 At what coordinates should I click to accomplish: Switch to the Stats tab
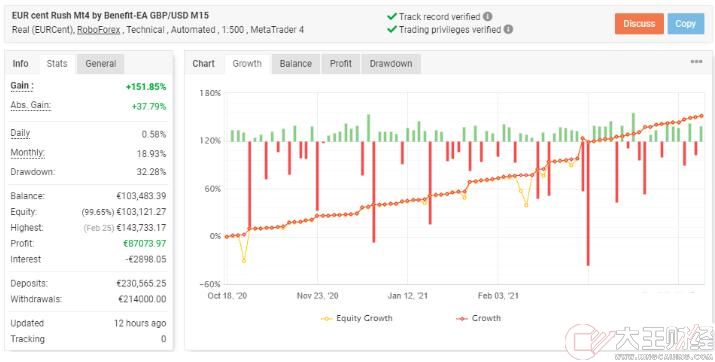57,63
